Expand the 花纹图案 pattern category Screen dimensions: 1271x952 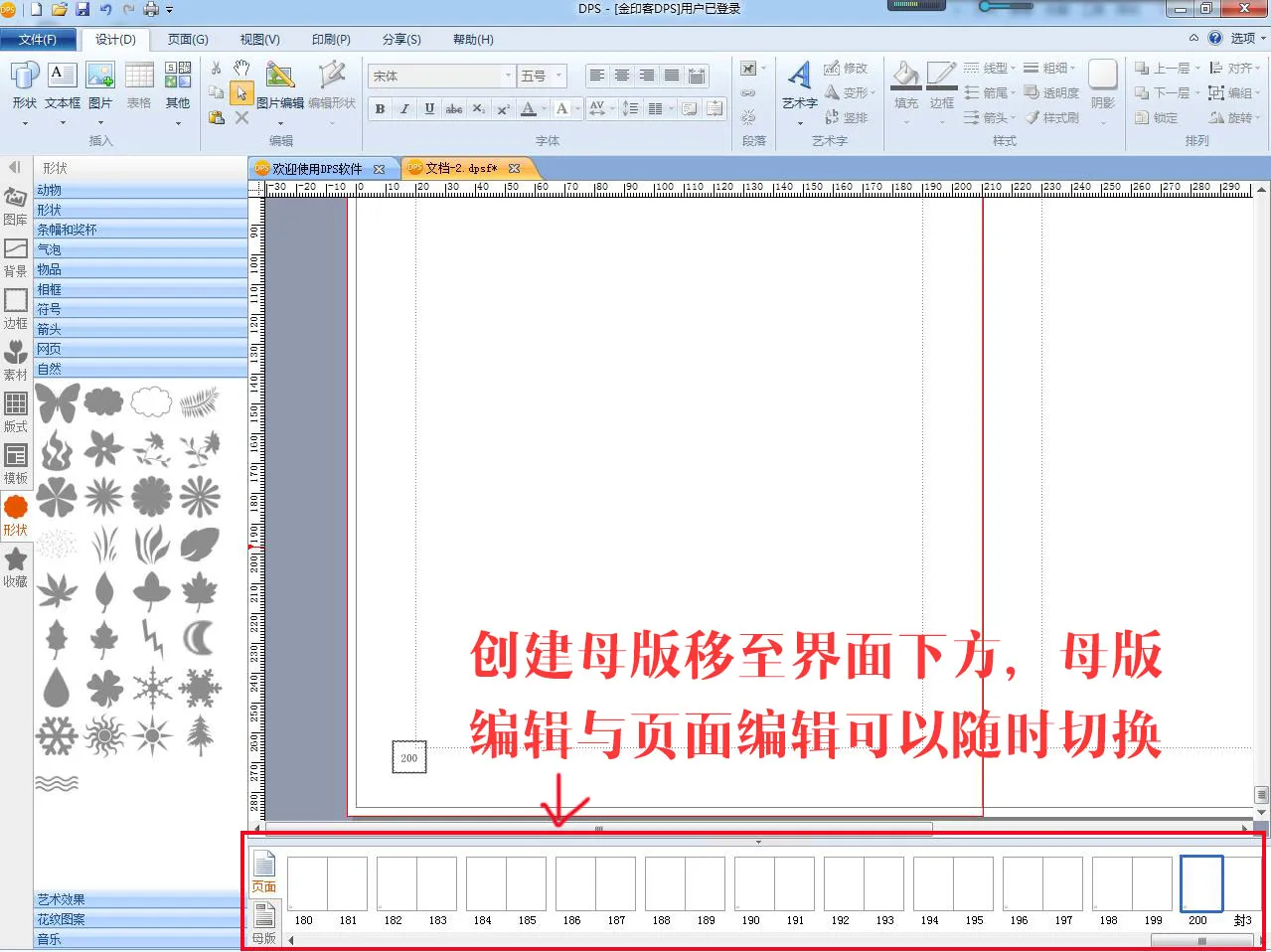click(140, 919)
